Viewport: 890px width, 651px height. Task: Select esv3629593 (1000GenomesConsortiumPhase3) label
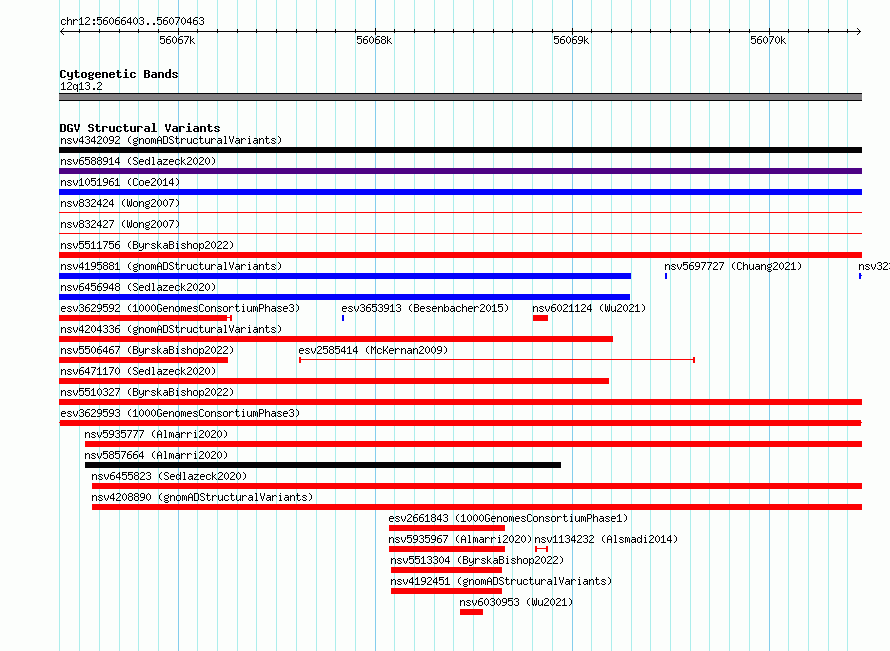click(180, 413)
